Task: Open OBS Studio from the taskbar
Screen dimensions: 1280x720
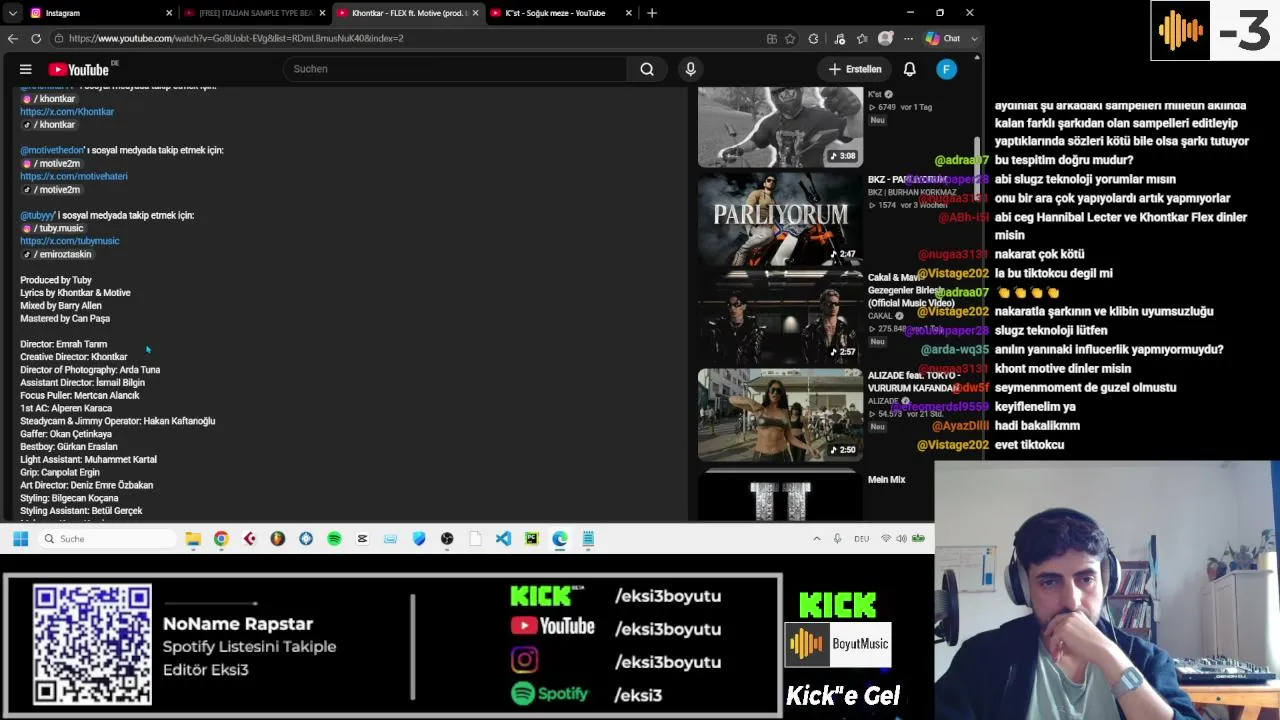Action: (447, 539)
